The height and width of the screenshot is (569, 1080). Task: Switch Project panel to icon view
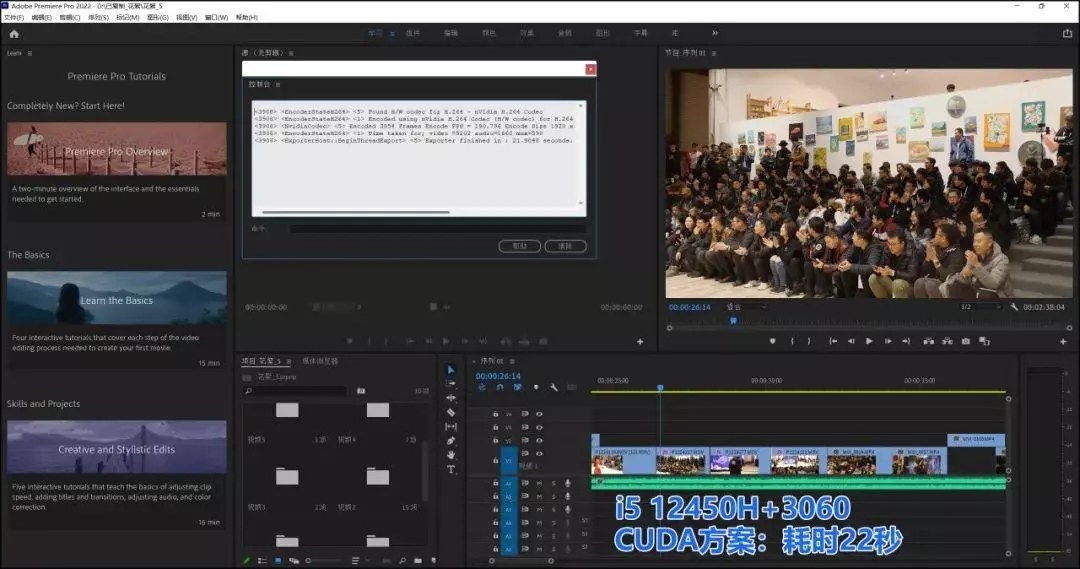click(278, 561)
